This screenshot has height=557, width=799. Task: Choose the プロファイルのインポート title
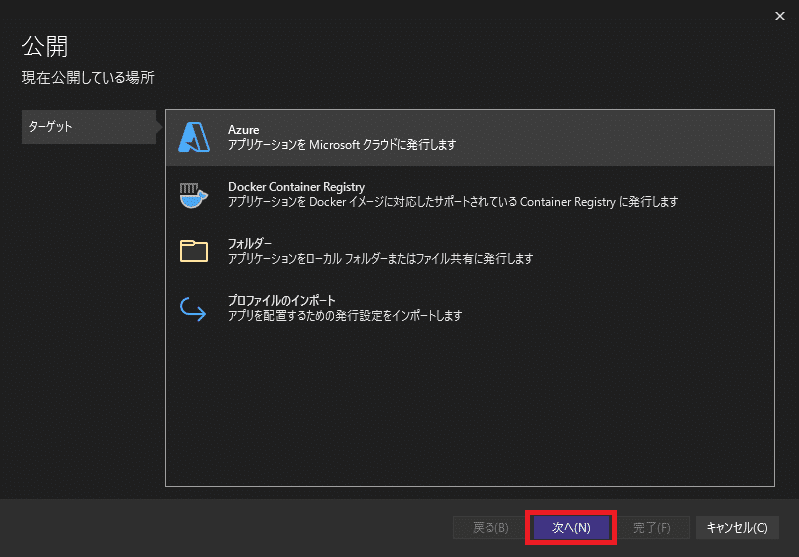point(282,301)
